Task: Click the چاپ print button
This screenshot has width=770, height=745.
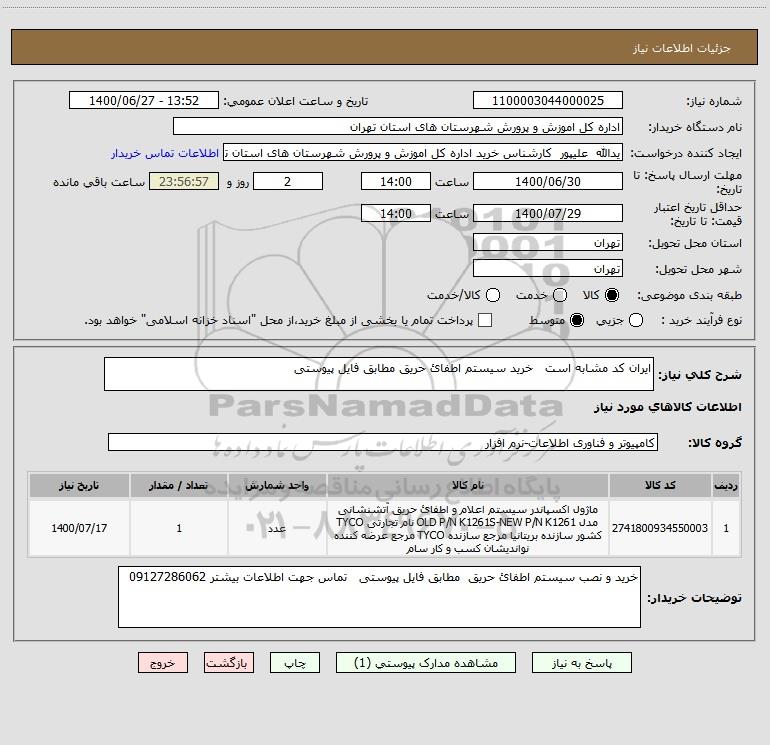Action: click(295, 663)
